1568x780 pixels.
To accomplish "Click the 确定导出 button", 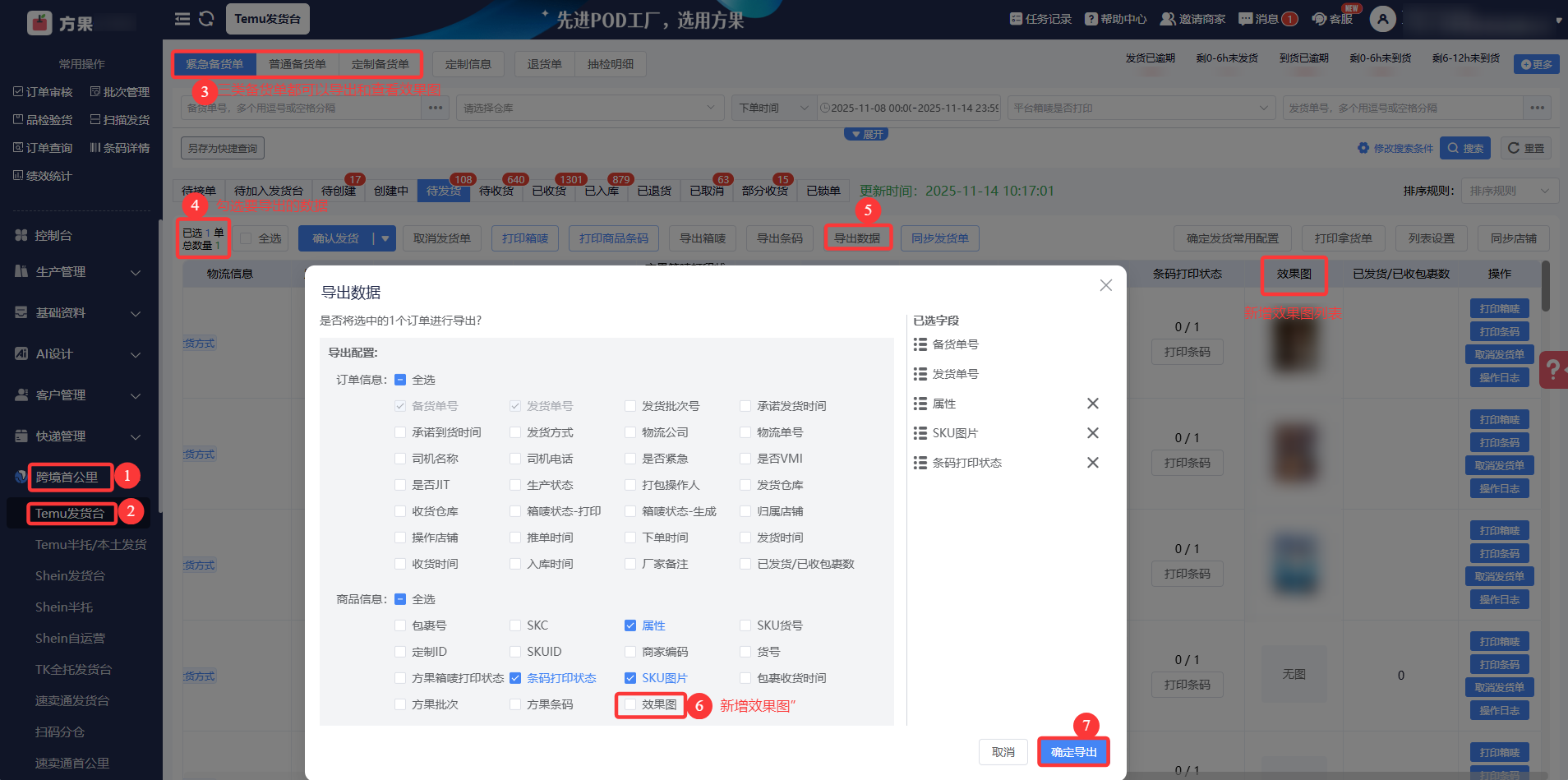I will pyautogui.click(x=1074, y=752).
